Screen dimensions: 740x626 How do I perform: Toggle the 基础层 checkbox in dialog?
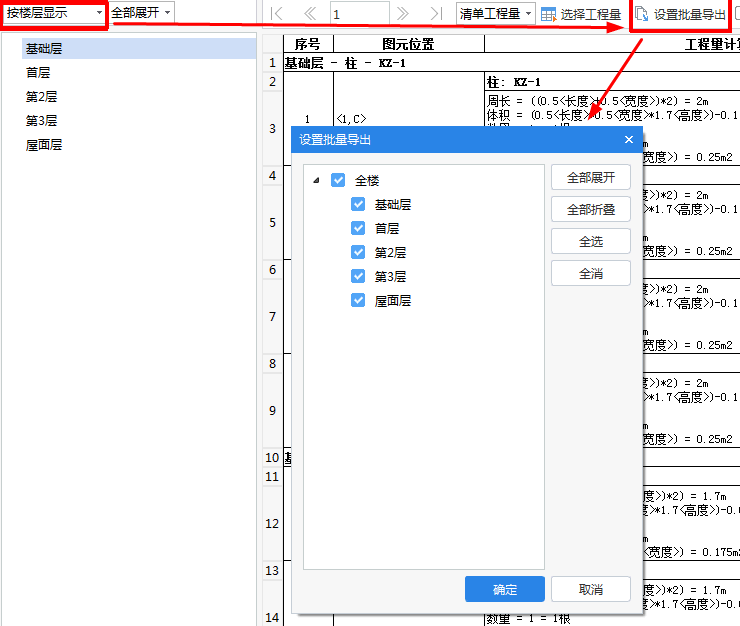point(358,205)
